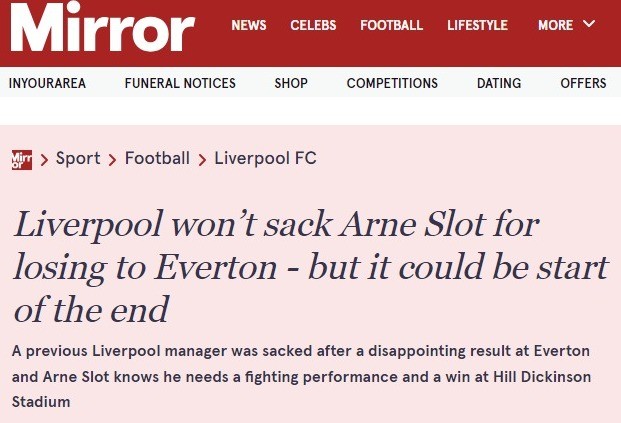Expand the chevron arrow beside MORE

(x=588, y=25)
